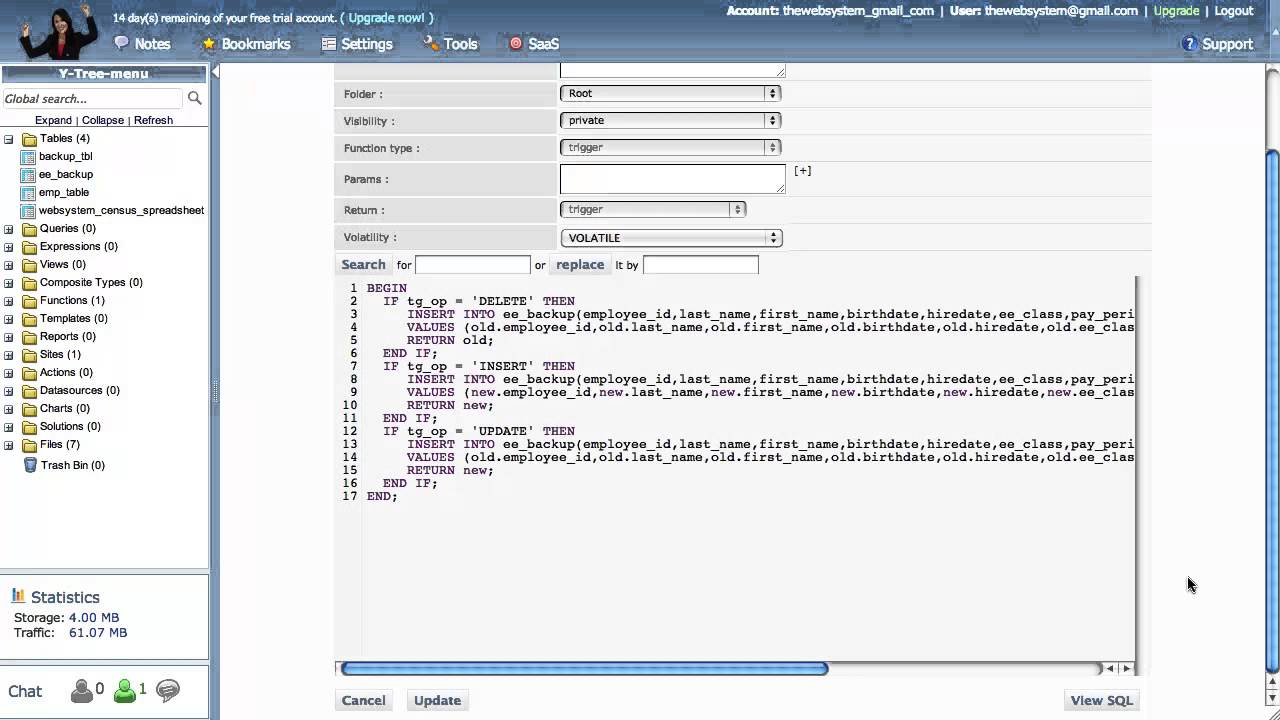Image resolution: width=1280 pixels, height=720 pixels.
Task: Click the Collapse link in the tree menu
Action: (103, 120)
